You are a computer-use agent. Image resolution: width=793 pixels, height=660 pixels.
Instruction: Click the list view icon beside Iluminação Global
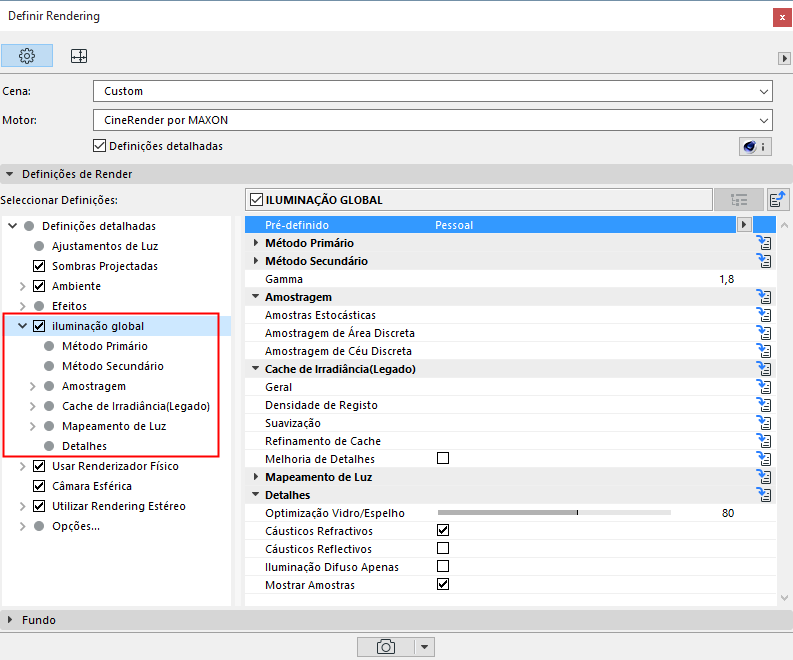(739, 200)
